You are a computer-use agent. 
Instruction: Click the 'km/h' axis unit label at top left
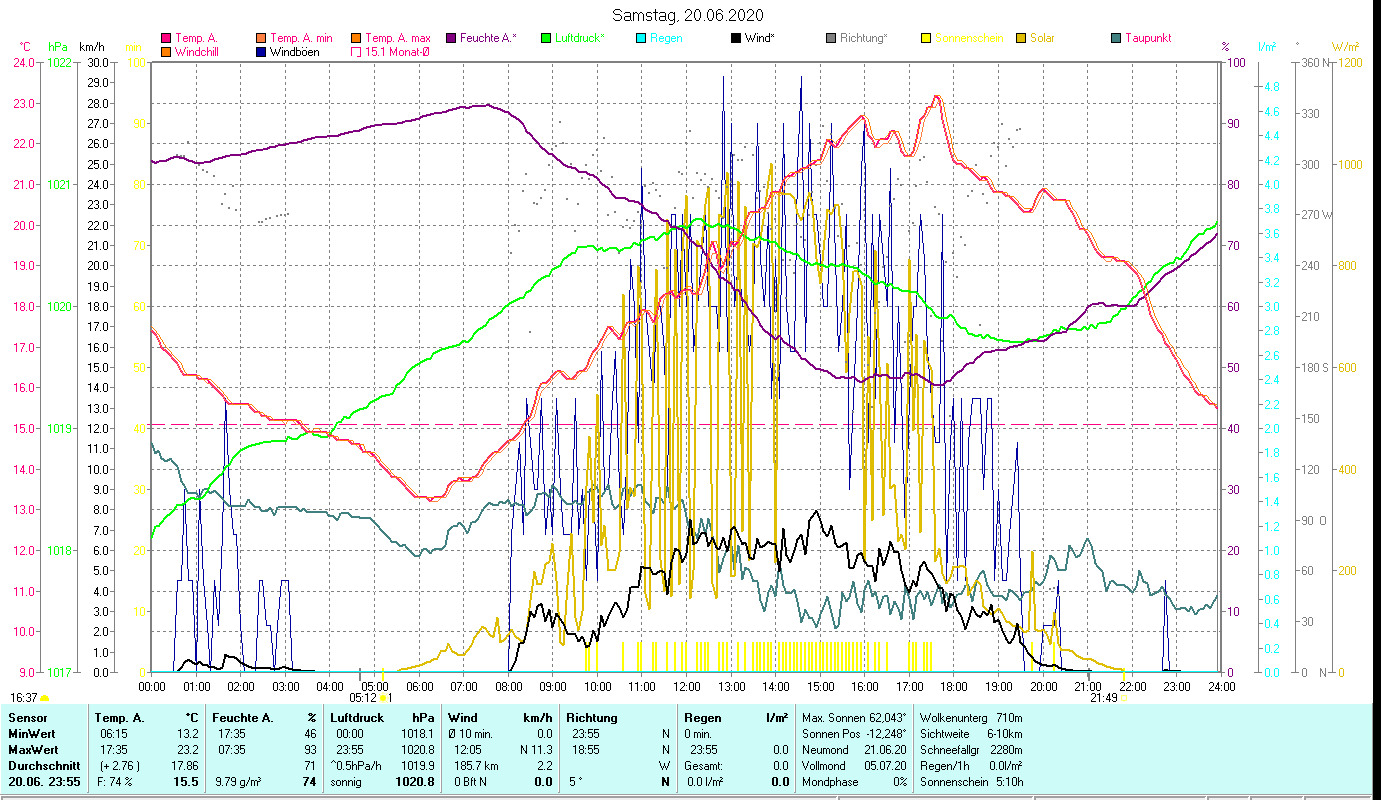pos(91,47)
